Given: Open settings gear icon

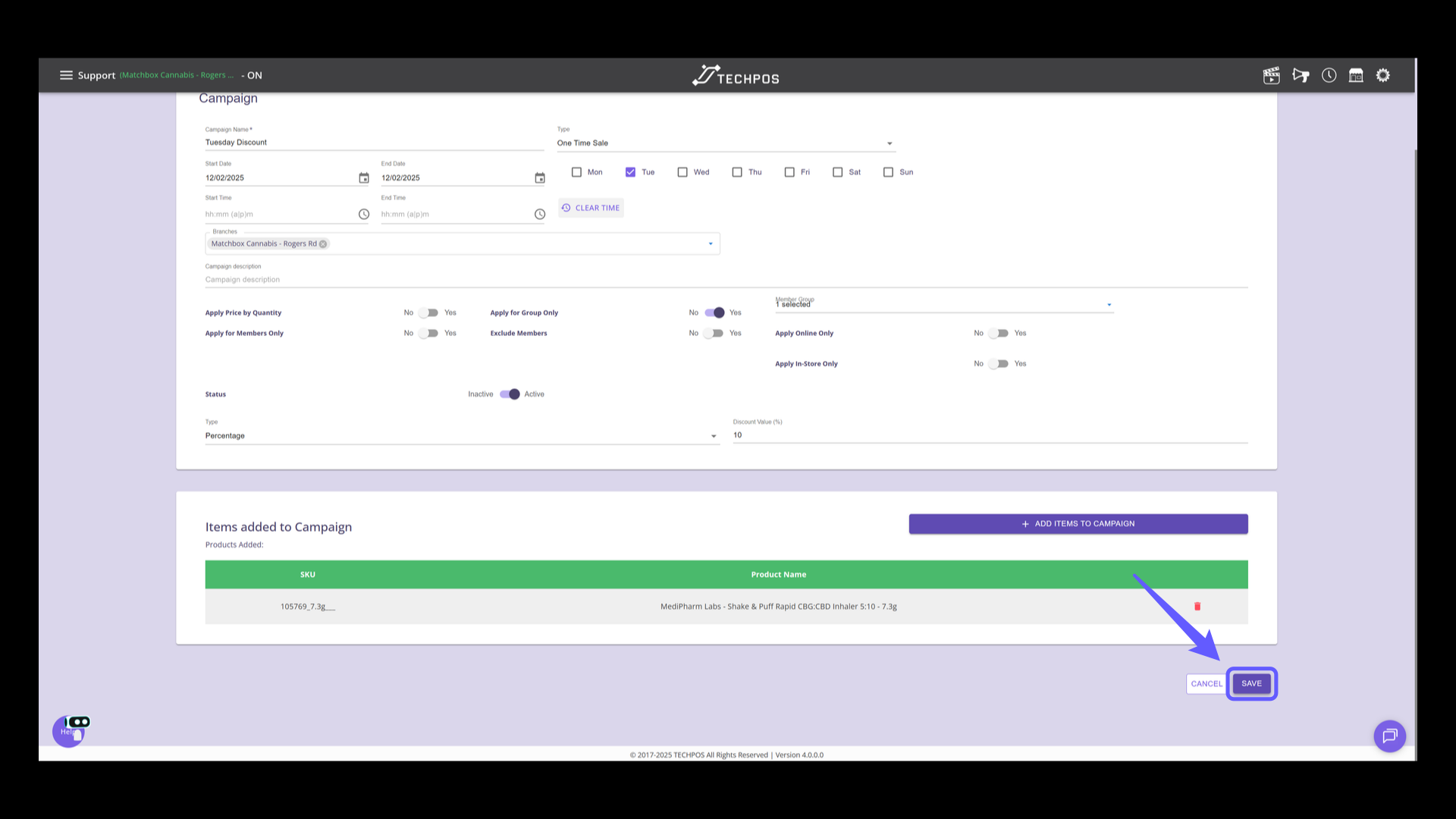Looking at the screenshot, I should [1383, 75].
